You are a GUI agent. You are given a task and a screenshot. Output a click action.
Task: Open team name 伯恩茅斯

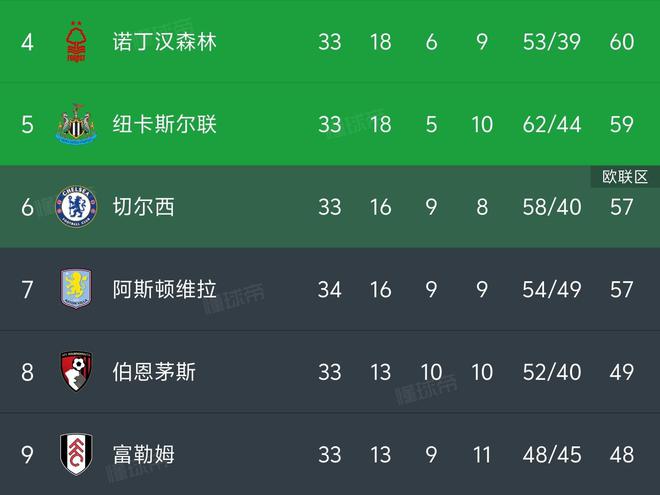click(x=154, y=372)
